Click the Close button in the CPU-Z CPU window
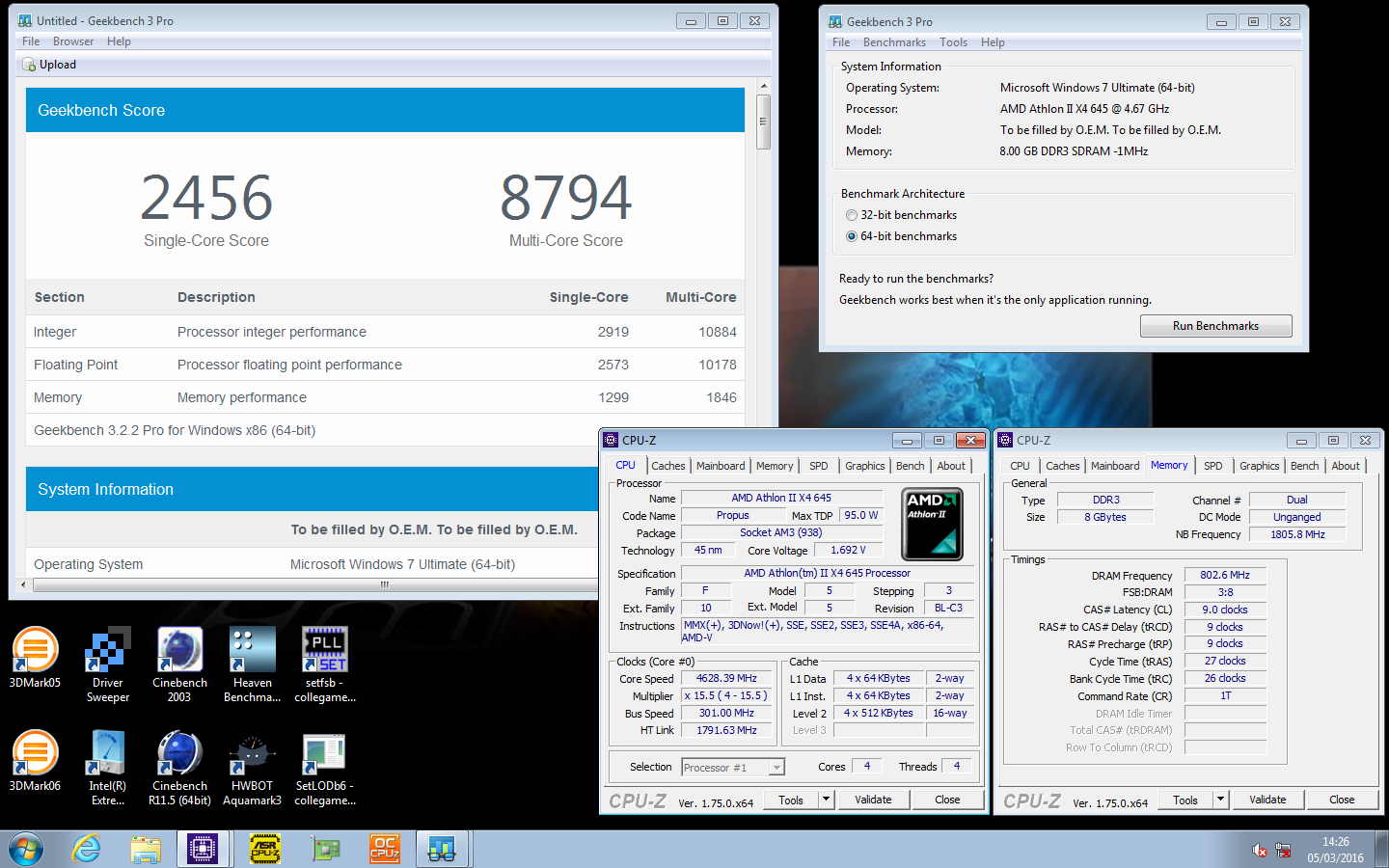Viewport: 1389px width, 868px height. point(947,800)
